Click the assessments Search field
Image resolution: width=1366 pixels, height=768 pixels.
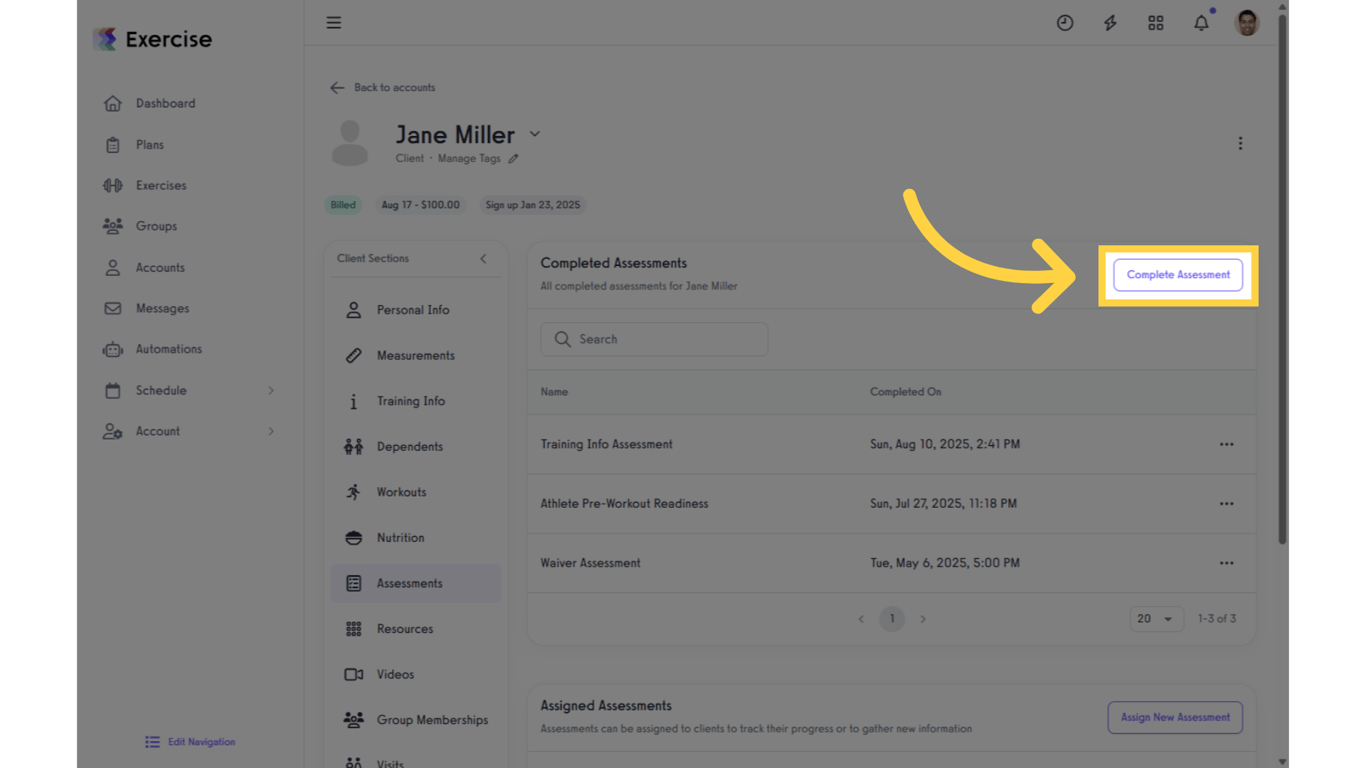pyautogui.click(x=655, y=340)
